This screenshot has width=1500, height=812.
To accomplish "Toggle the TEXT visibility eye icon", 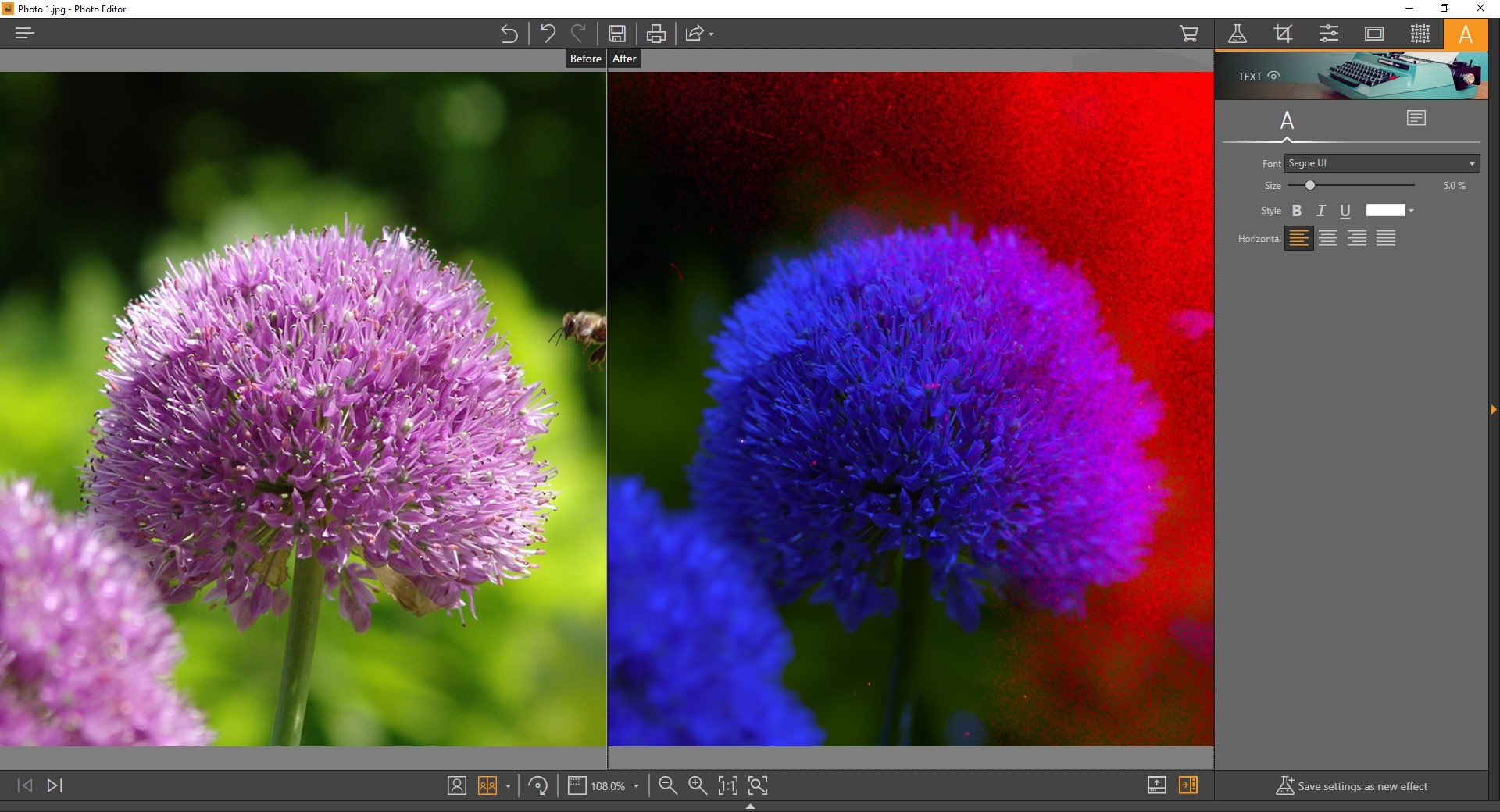I will point(1274,76).
